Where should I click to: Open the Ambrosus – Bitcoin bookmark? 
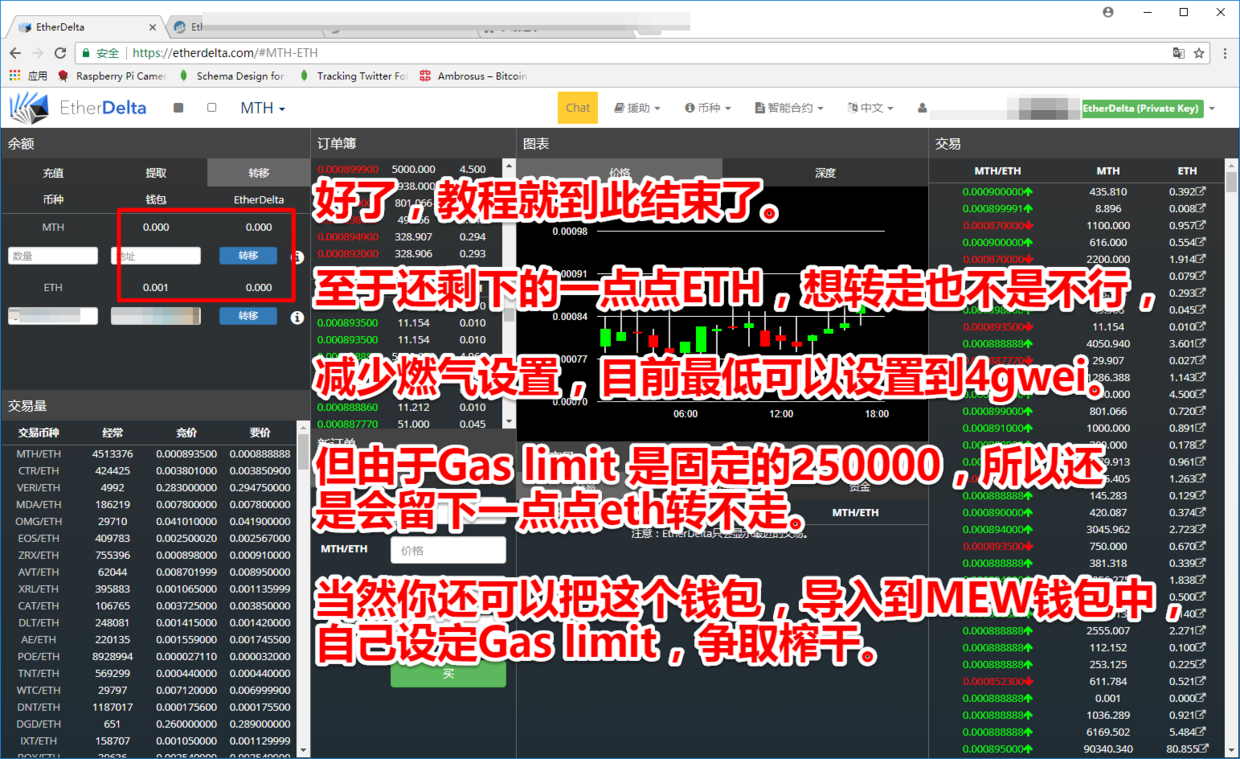point(474,76)
